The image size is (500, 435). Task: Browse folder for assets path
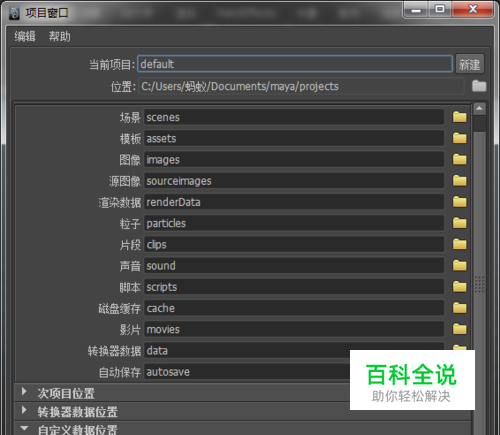pyautogui.click(x=459, y=138)
